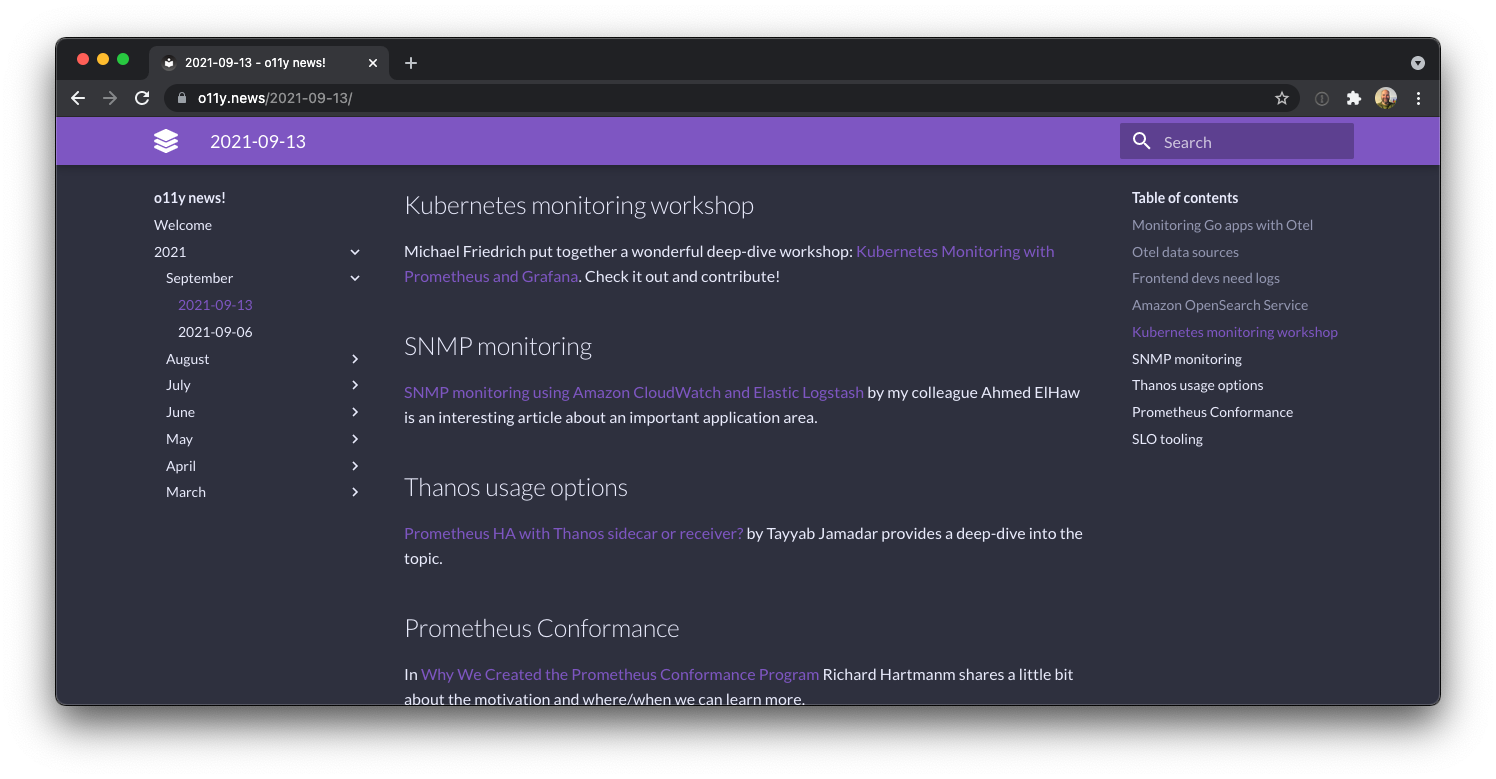This screenshot has width=1496, height=779.
Task: Click the o11y news site logo icon
Action: (166, 141)
